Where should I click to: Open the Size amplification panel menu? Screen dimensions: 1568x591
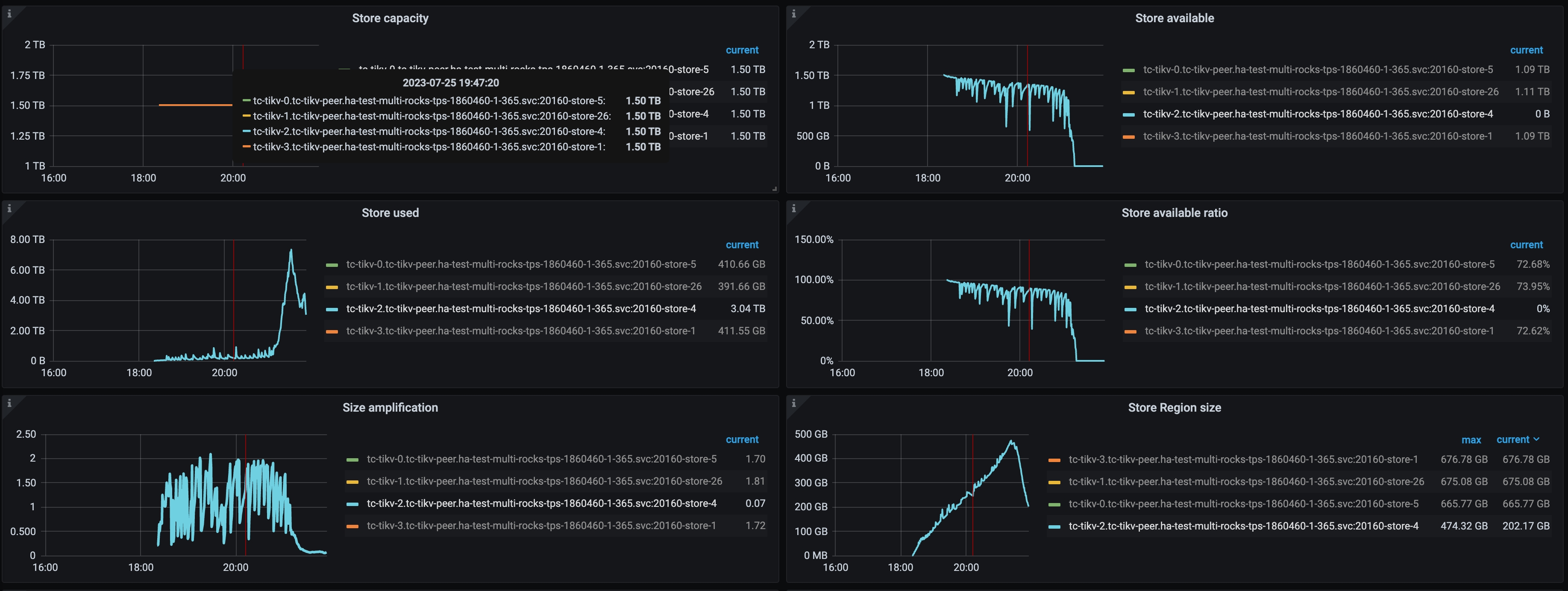tap(390, 407)
